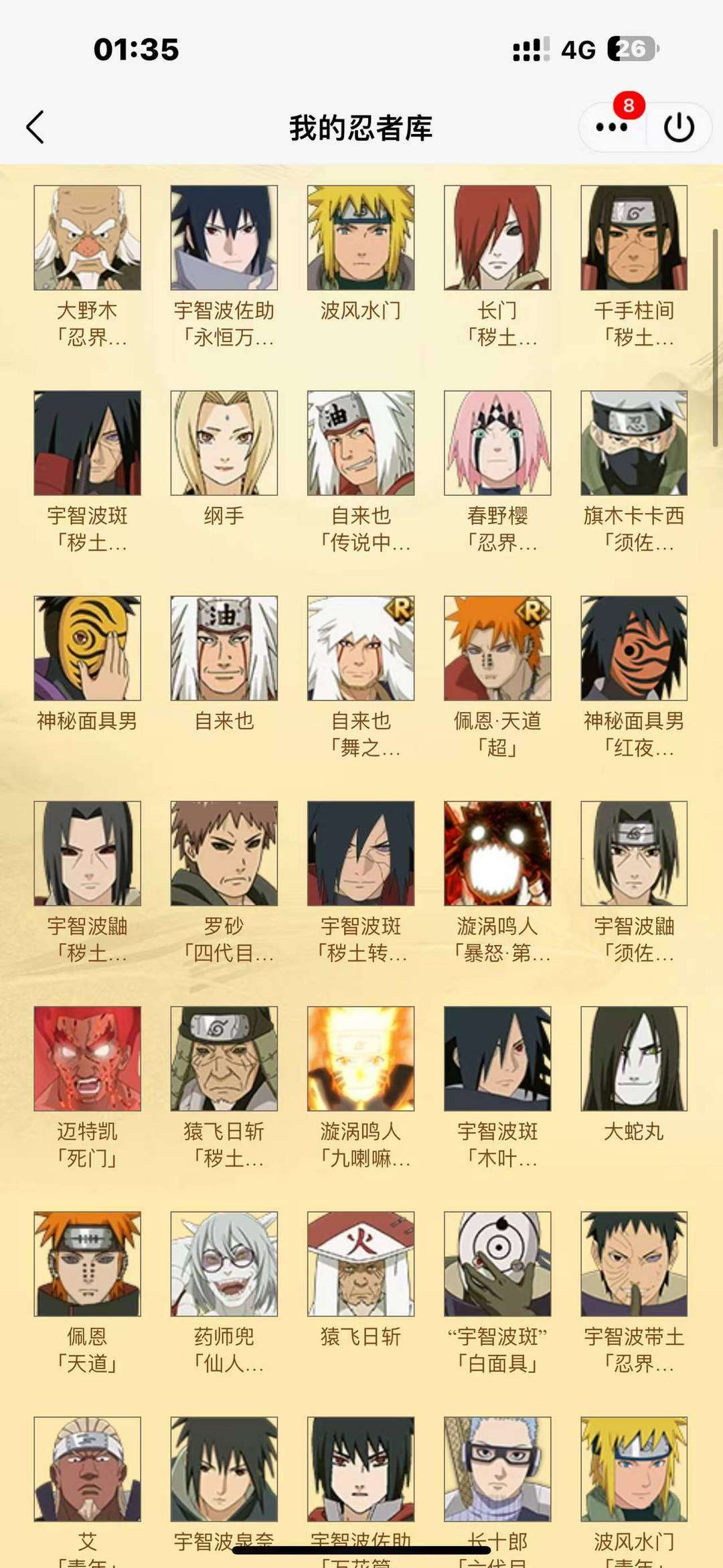Tap the power close icon

pos(679,127)
